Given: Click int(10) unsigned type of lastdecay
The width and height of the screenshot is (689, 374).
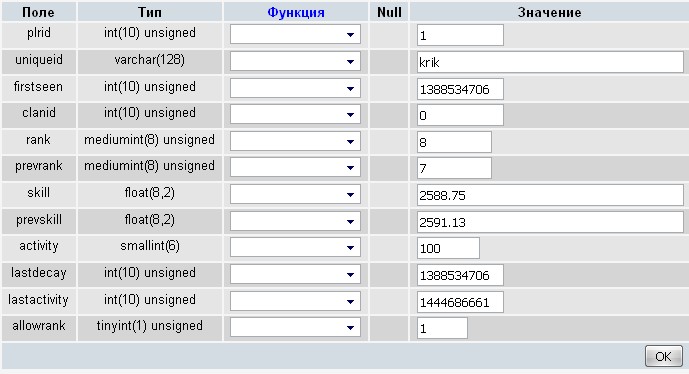Looking at the screenshot, I should coord(149,273).
